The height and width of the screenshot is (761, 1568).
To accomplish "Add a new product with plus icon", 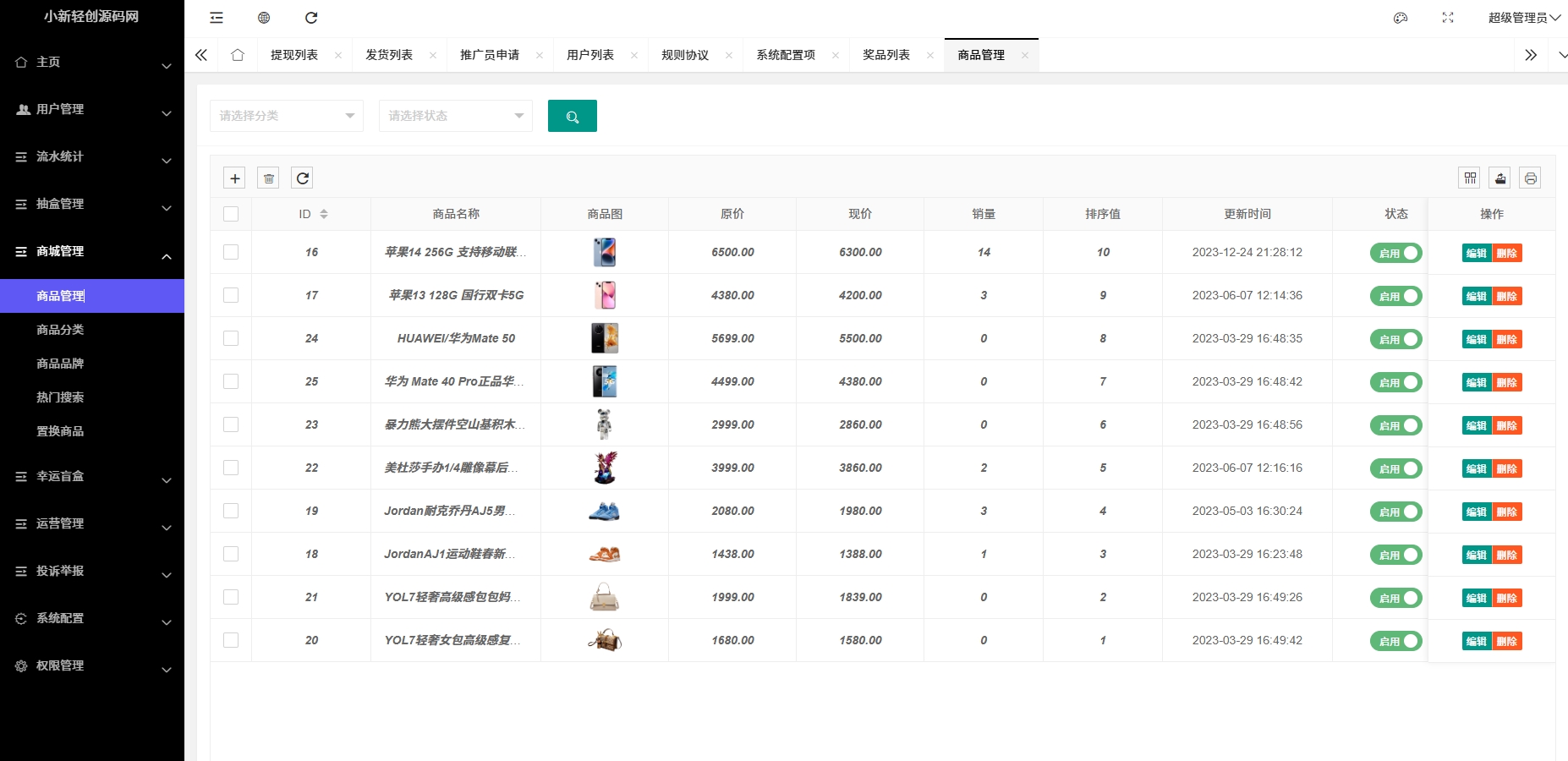I will click(x=235, y=178).
